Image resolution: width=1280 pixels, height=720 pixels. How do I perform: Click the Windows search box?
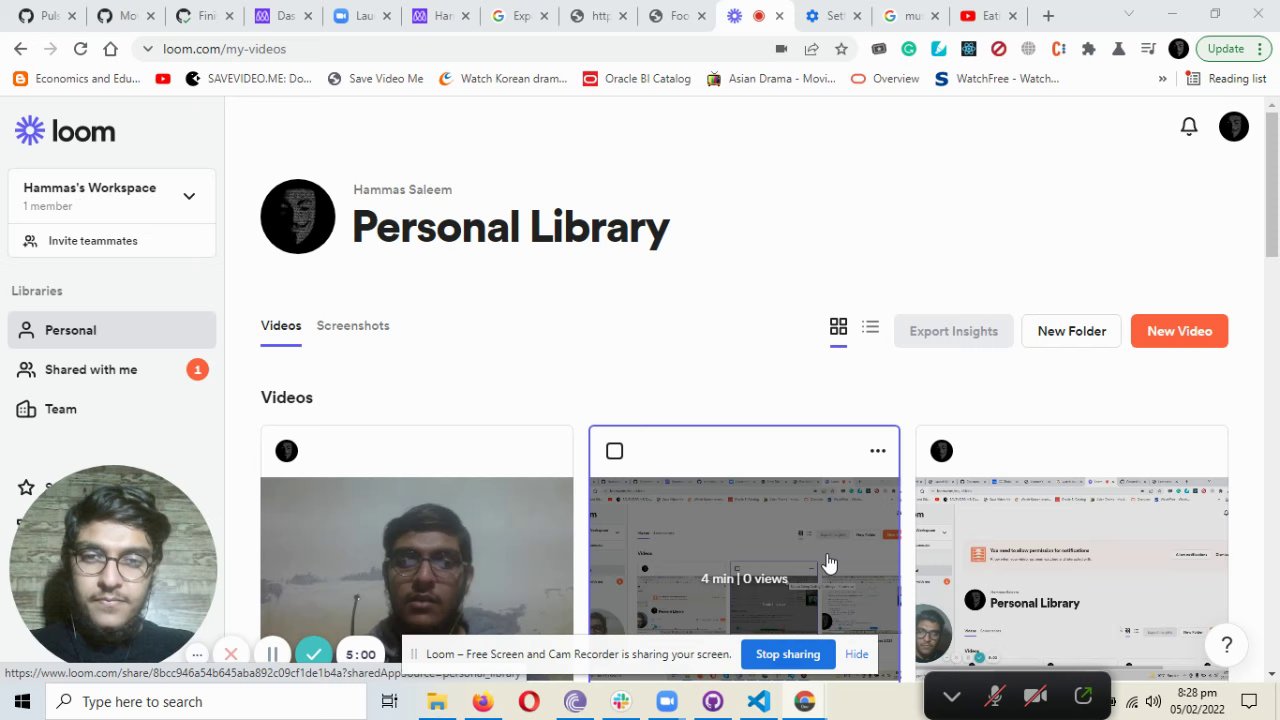pyautogui.click(x=207, y=701)
